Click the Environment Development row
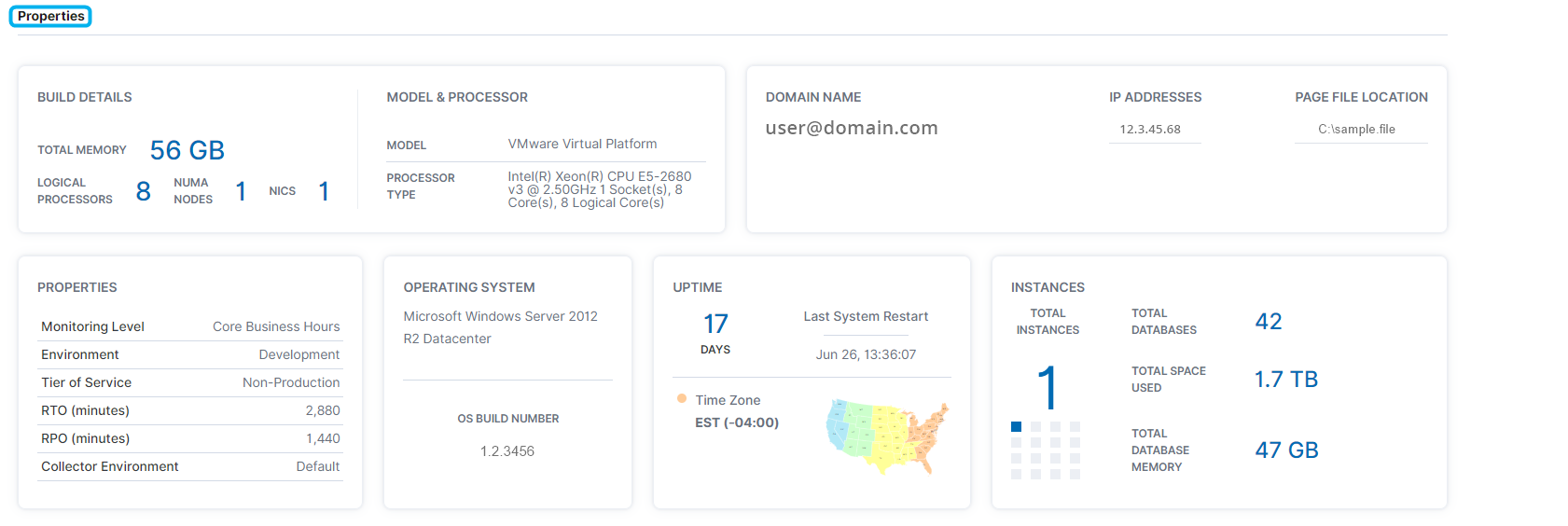This screenshot has height=526, width=1568. [190, 354]
